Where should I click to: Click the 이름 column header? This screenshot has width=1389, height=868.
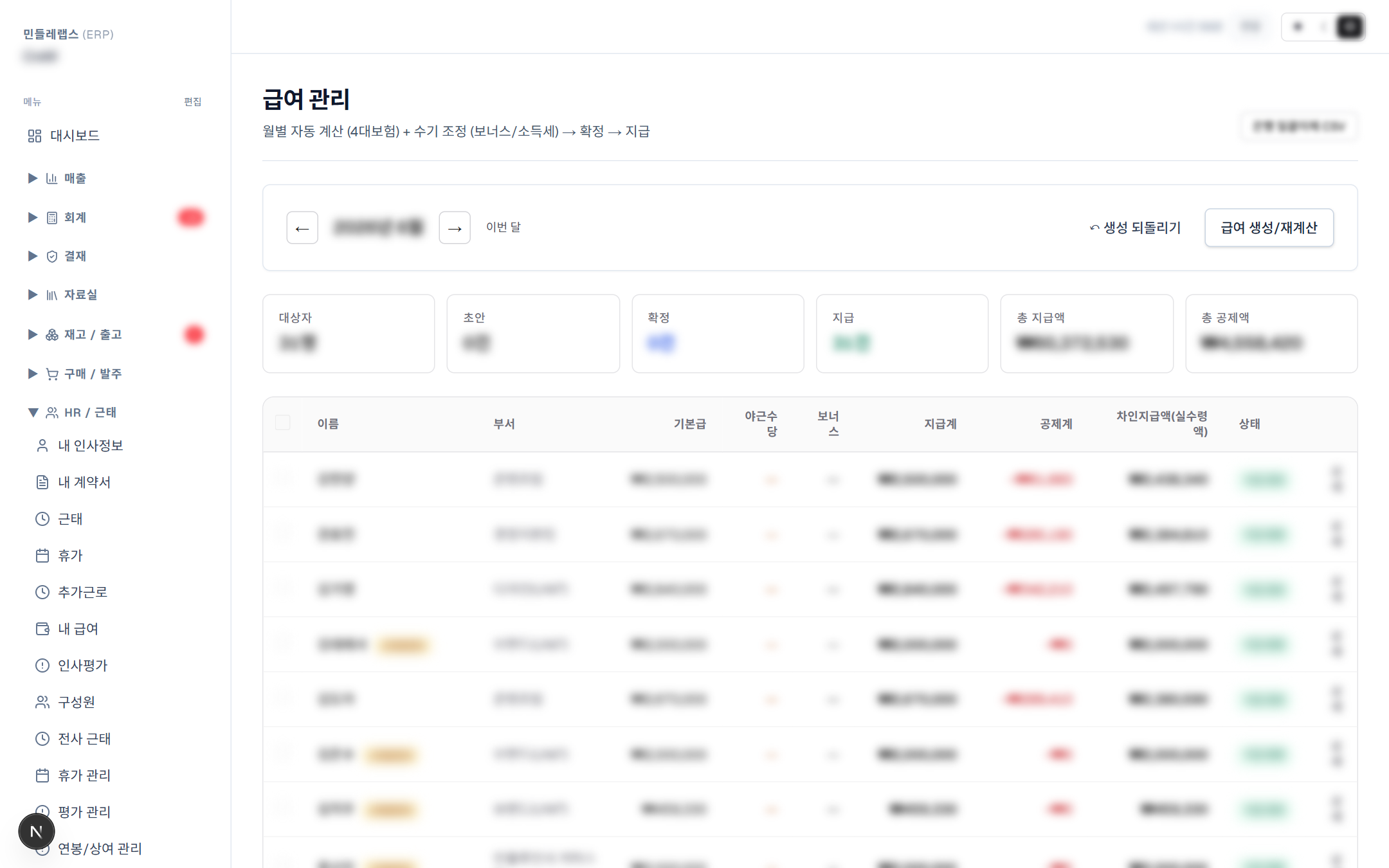coord(328,424)
